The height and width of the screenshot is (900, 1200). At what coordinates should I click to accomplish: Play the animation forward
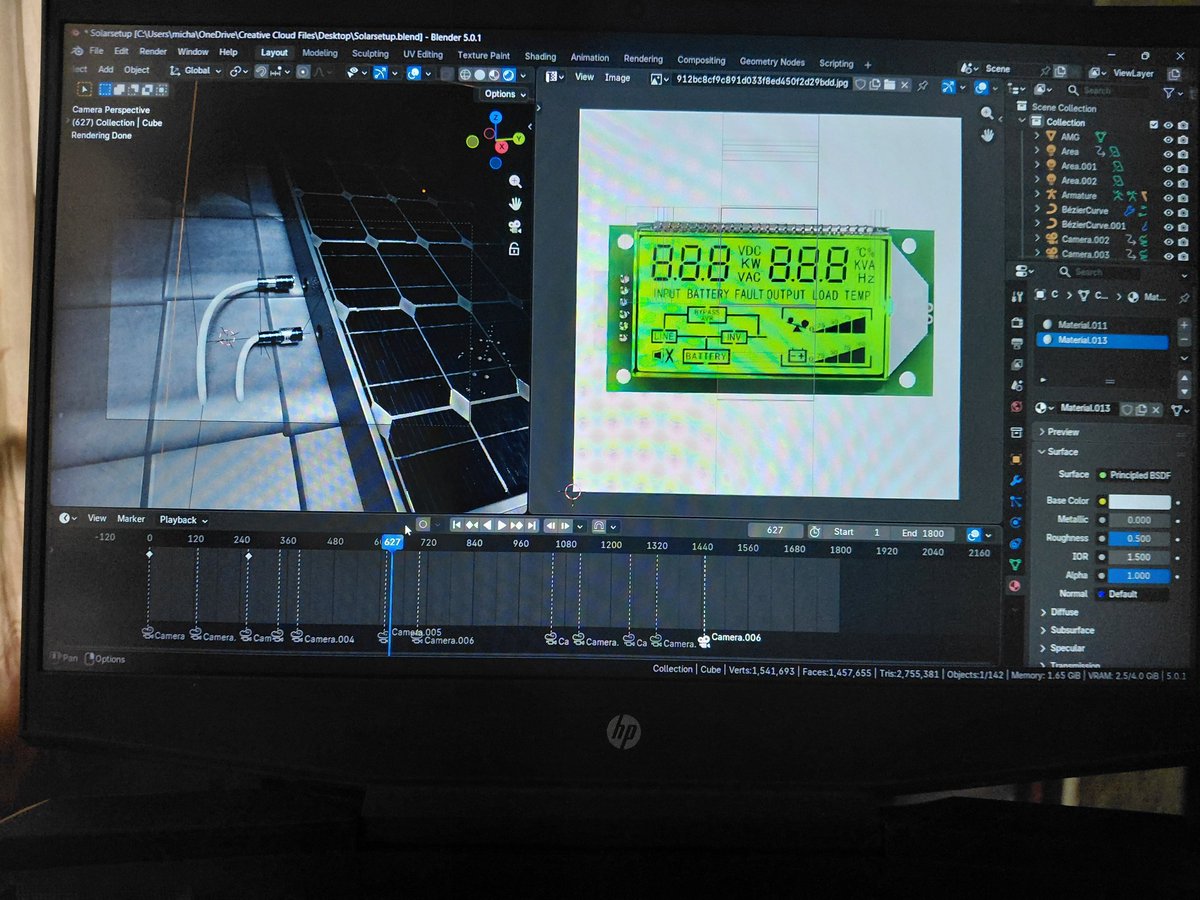pyautogui.click(x=502, y=525)
